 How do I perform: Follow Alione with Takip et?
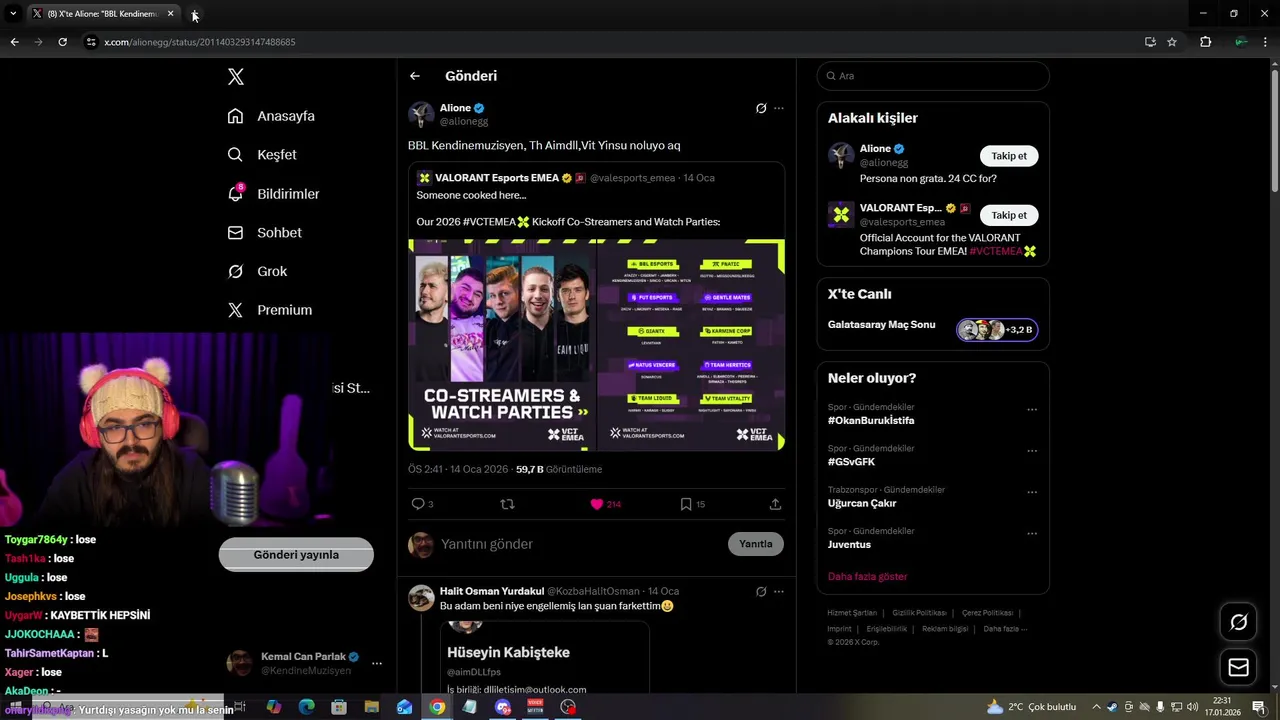pyautogui.click(x=1009, y=156)
